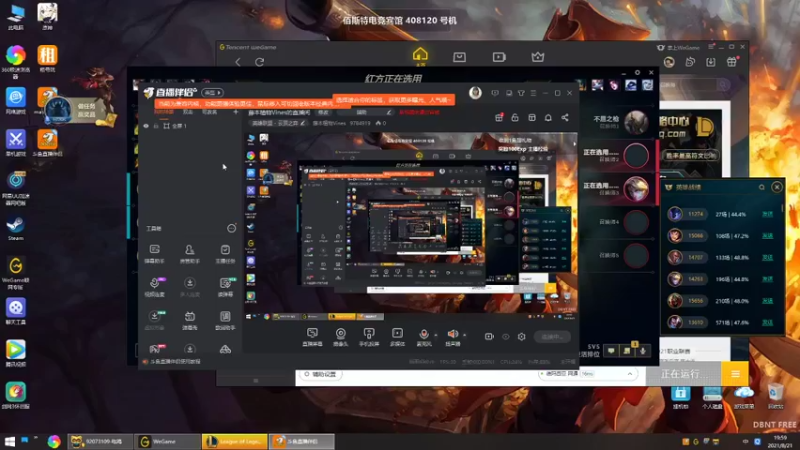Open the feedback chat icon in the title bar
This screenshot has width=800, height=450.
pyautogui.click(x=495, y=93)
